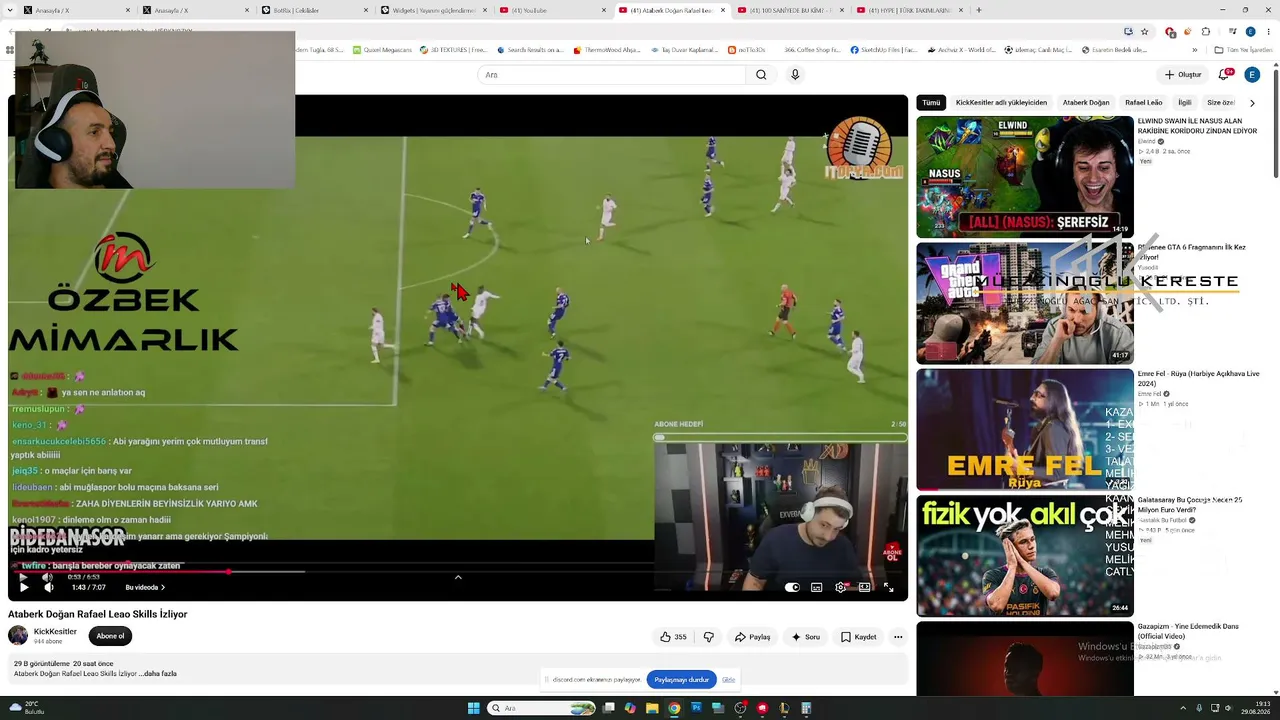Open the subtitles/captions button
The width and height of the screenshot is (1280, 720).
pyautogui.click(x=816, y=587)
